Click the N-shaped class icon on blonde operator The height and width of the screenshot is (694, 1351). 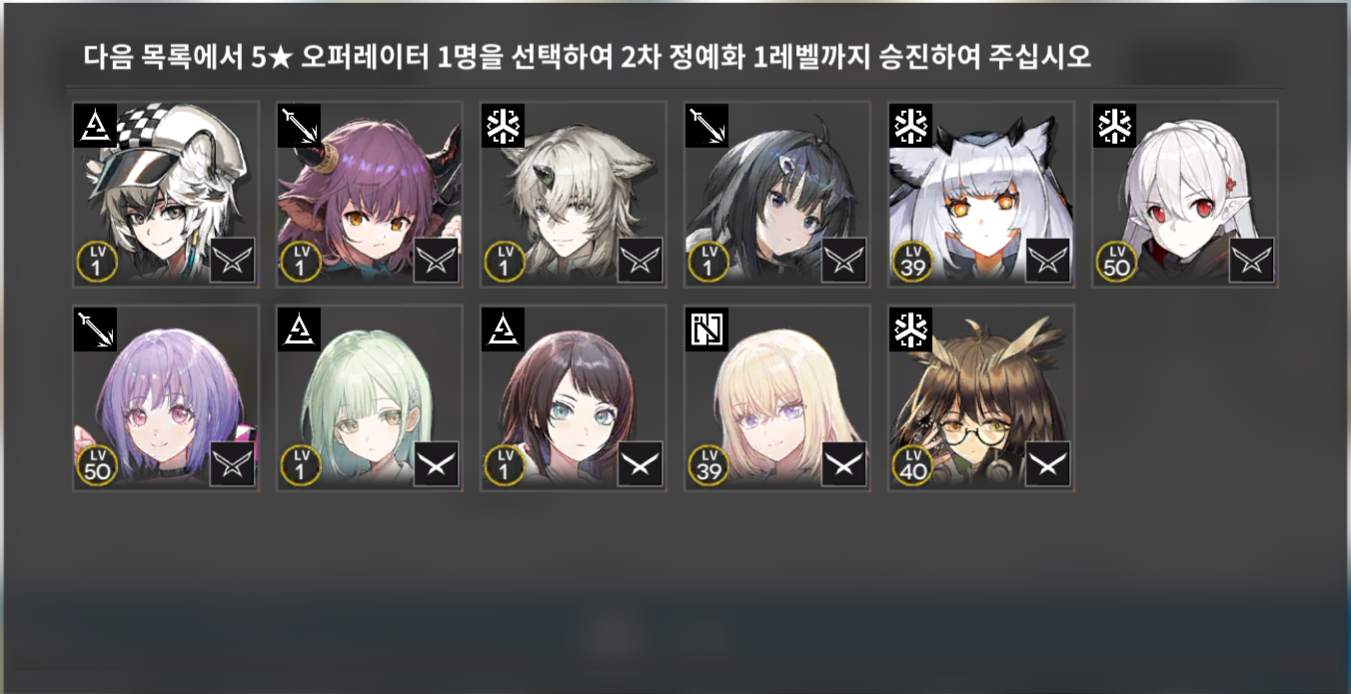706,329
